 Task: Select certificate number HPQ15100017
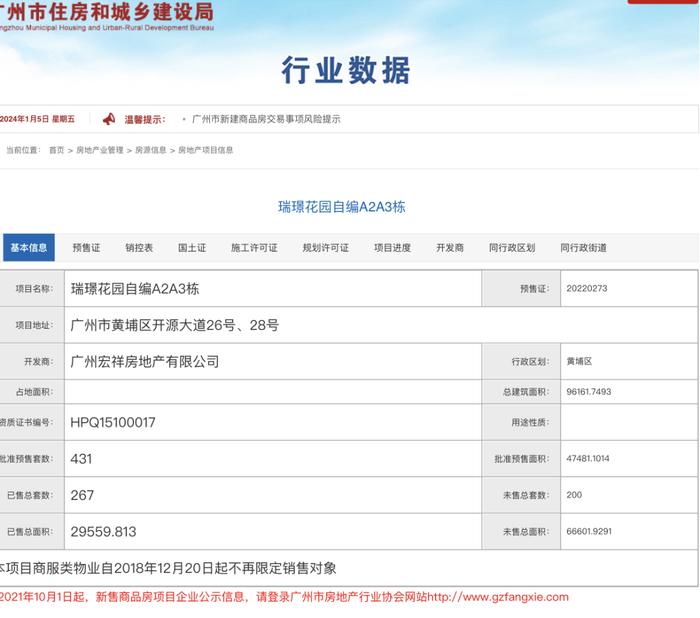pyautogui.click(x=113, y=422)
